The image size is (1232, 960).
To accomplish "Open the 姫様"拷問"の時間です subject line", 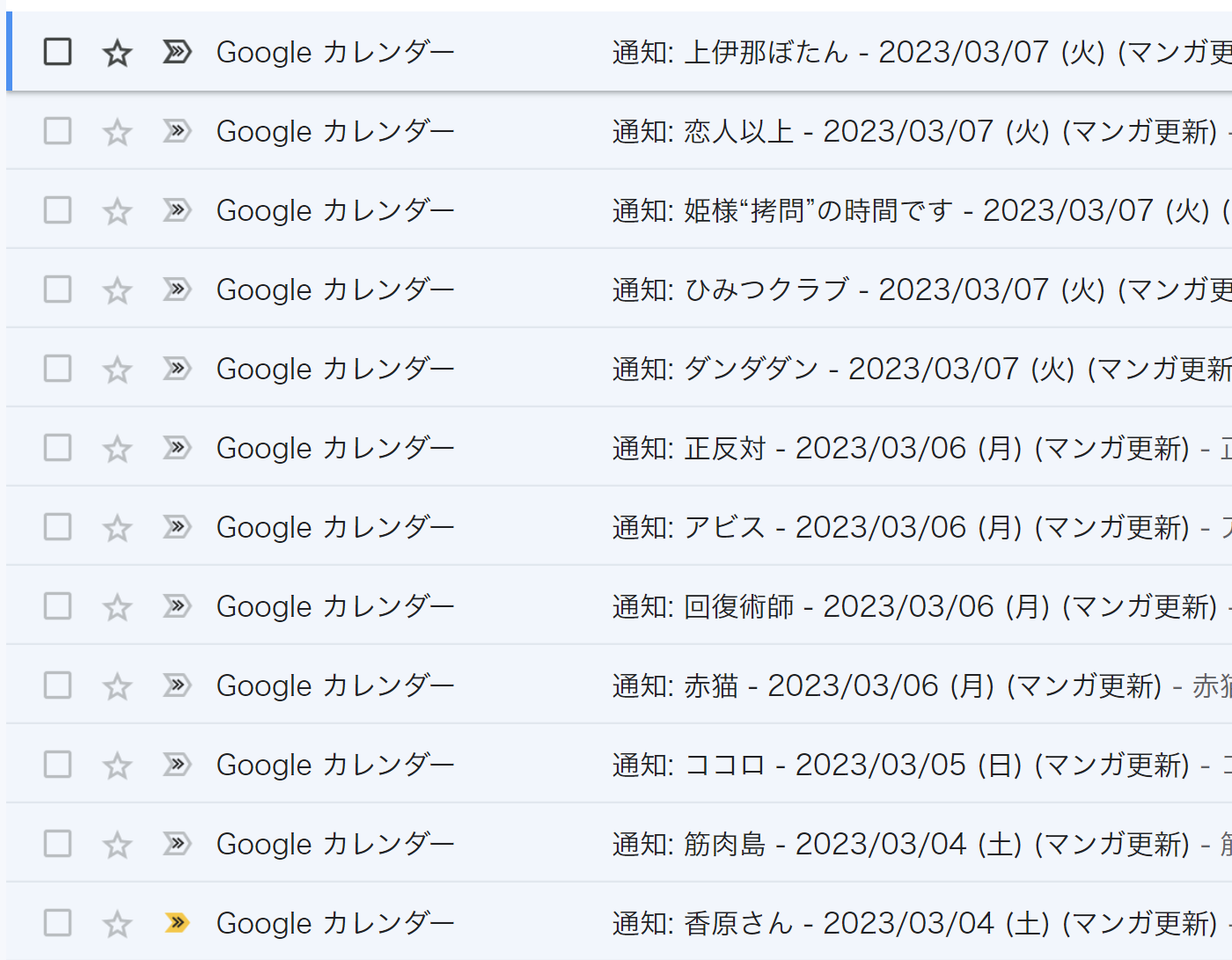I will 921,210.
